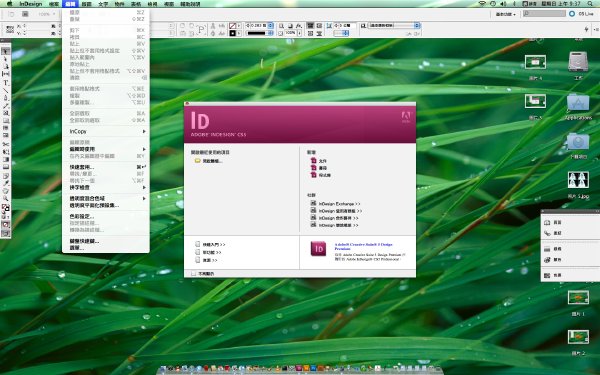The width and height of the screenshot is (600, 375).
Task: Select the Line tool in the toolbox
Action: click(6, 91)
